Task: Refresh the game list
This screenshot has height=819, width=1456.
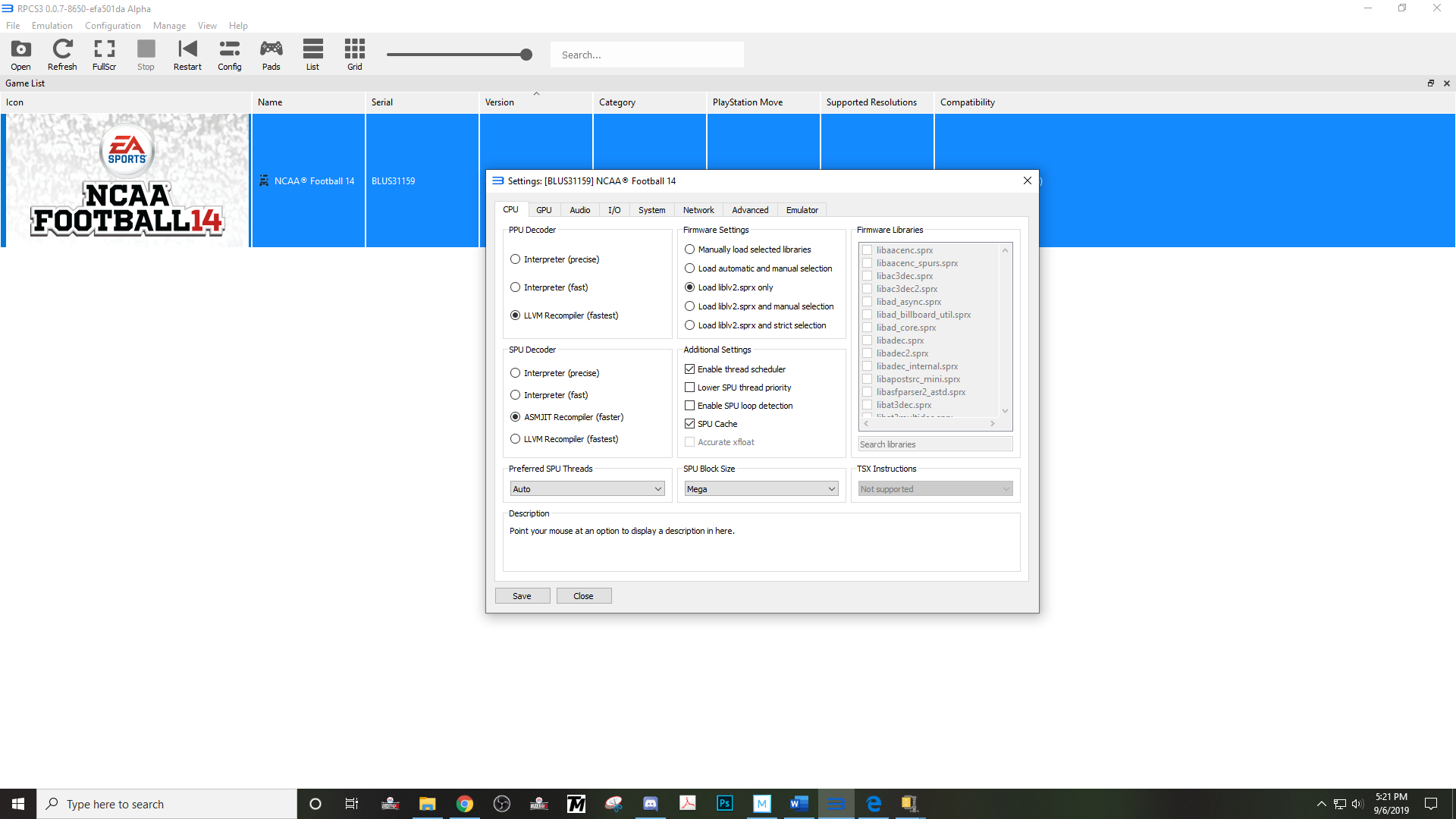Action: pos(62,55)
